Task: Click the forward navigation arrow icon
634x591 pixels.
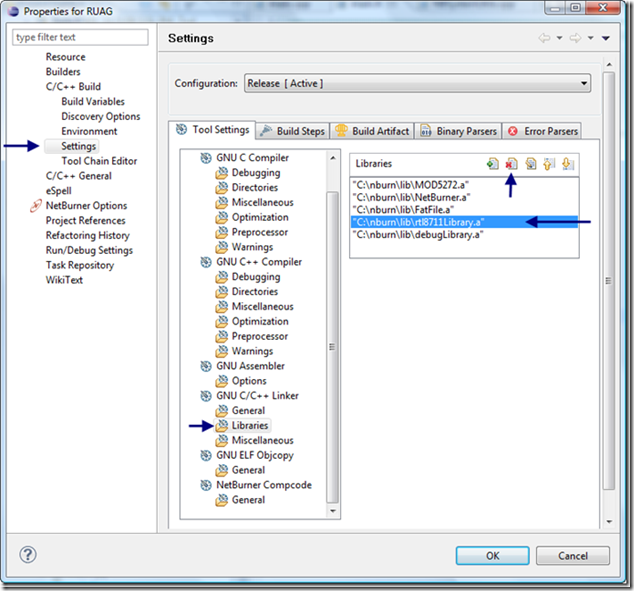Action: [x=575, y=38]
